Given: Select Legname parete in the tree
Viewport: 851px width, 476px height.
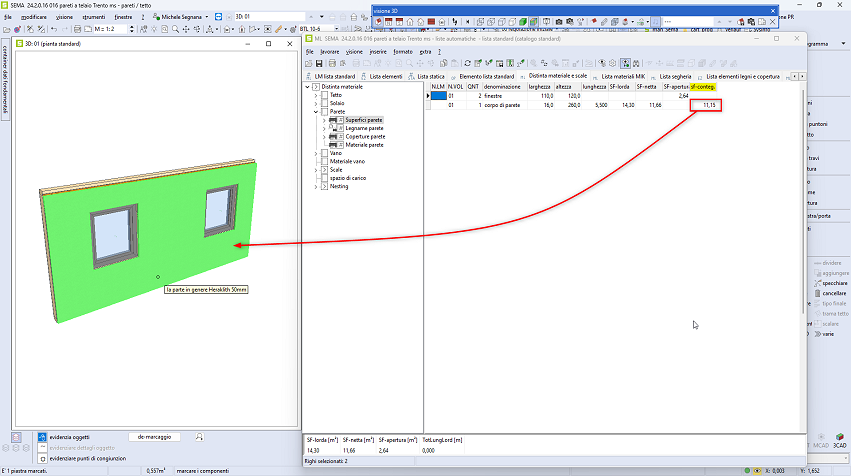Looking at the screenshot, I should tap(365, 128).
